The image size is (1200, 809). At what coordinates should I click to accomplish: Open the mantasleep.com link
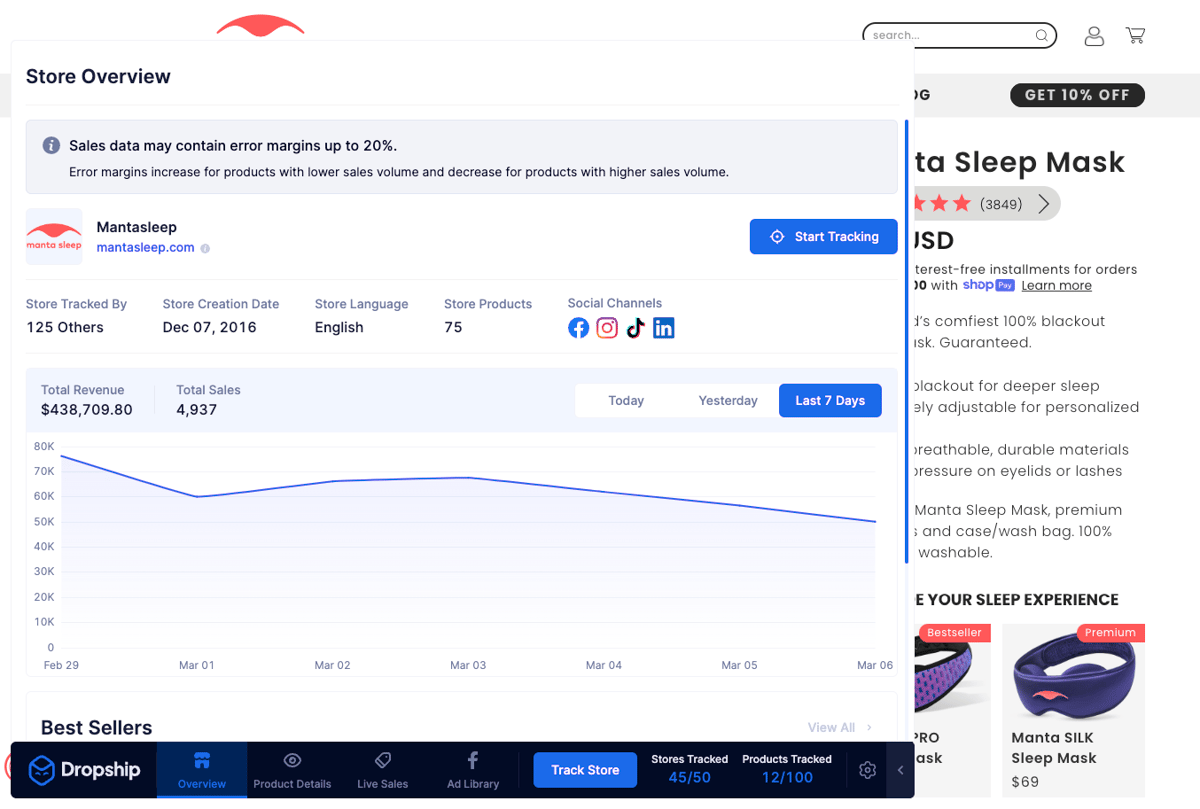(x=145, y=248)
